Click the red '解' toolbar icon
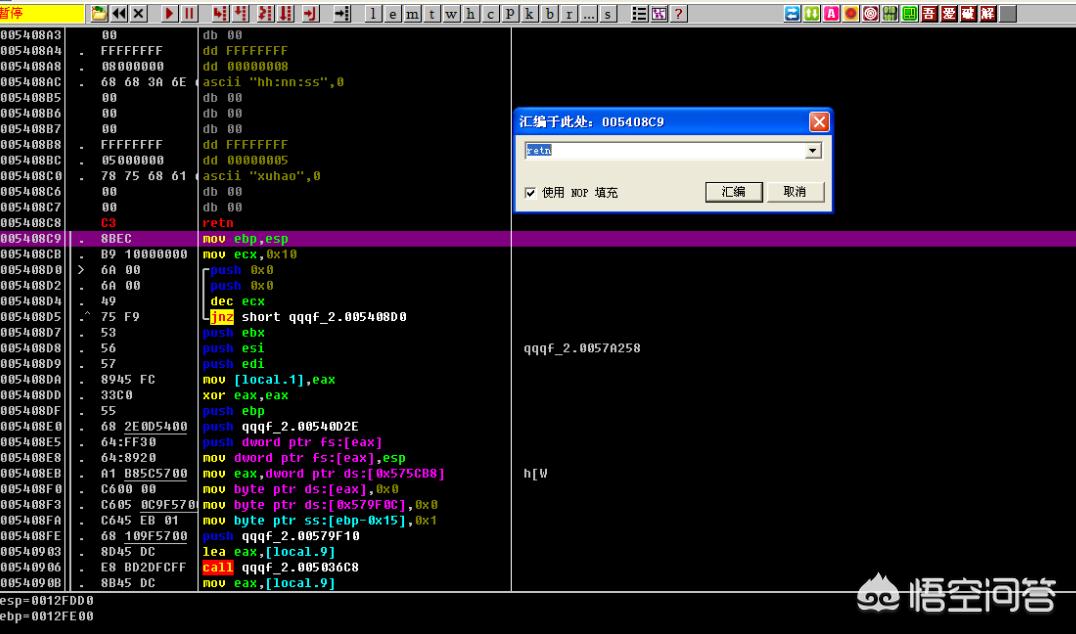 click(988, 13)
